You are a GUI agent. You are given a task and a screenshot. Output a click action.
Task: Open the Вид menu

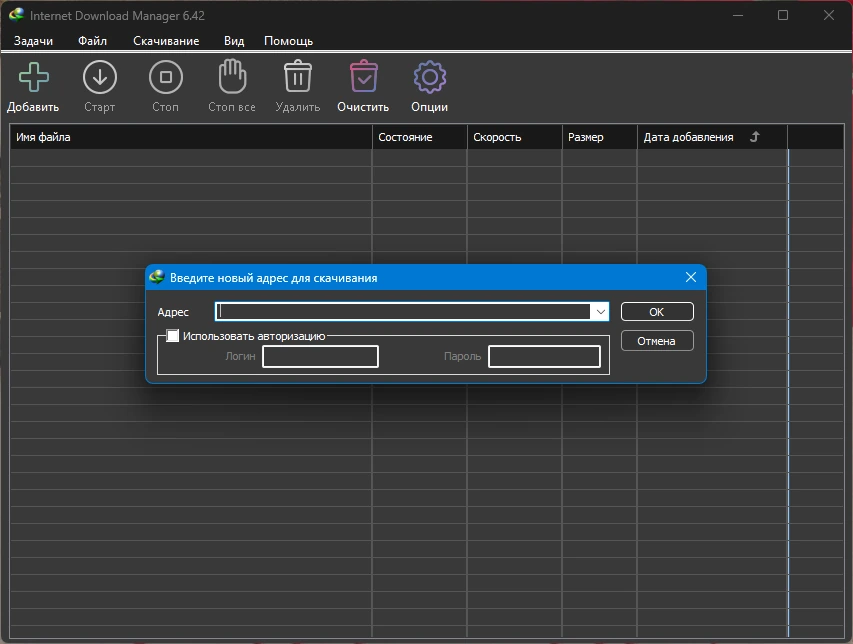[234, 41]
